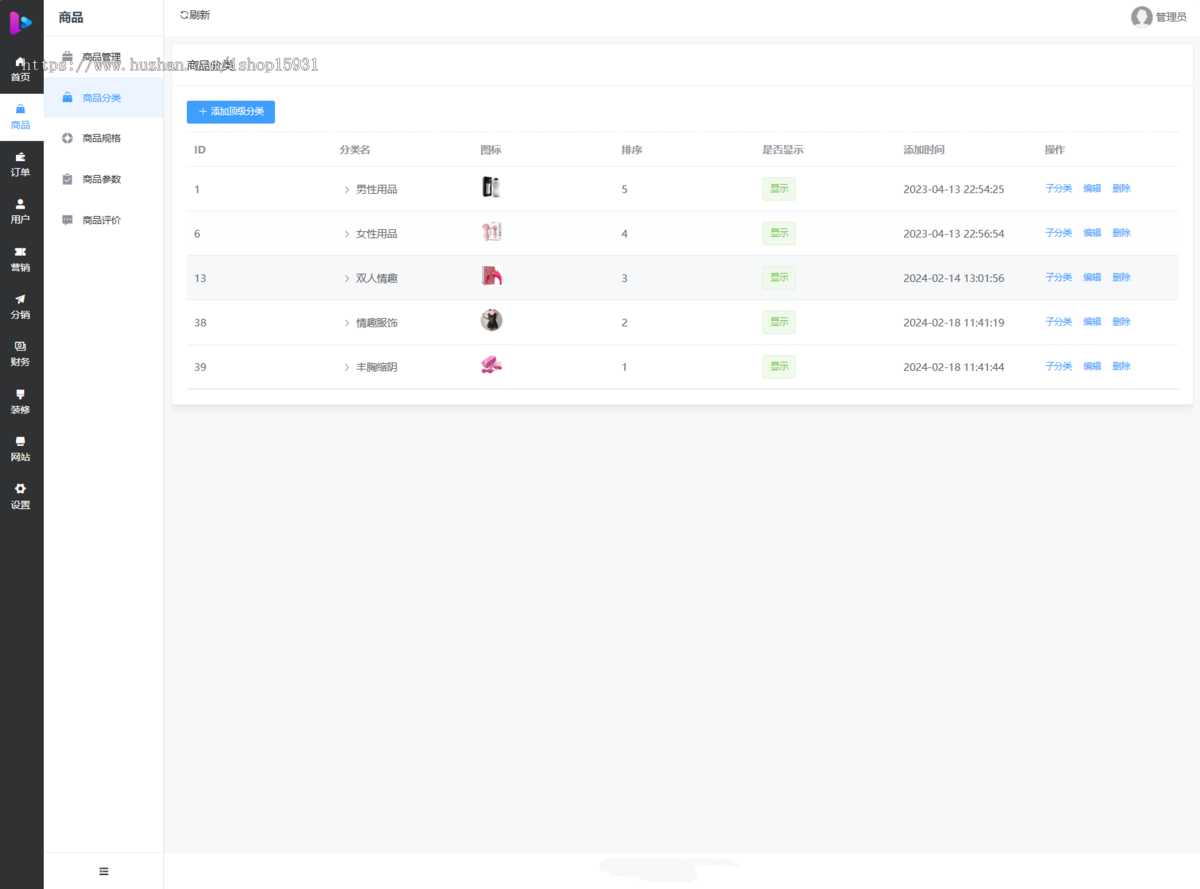Expand the 情趣服饰 category row
This screenshot has height=889, width=1200.
point(347,323)
